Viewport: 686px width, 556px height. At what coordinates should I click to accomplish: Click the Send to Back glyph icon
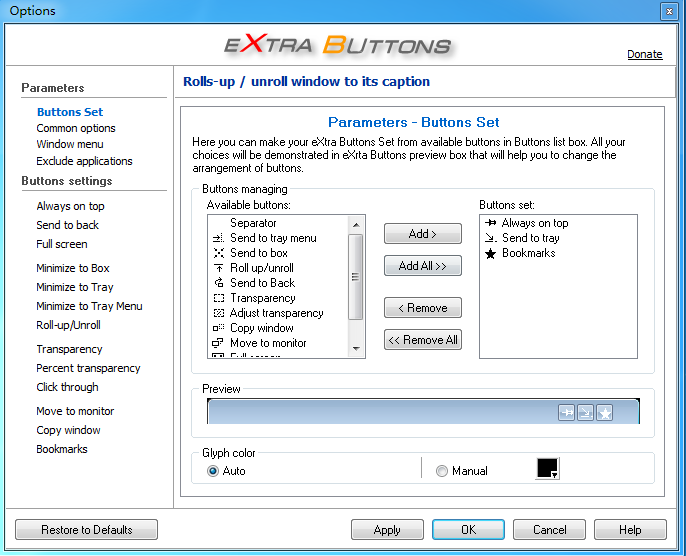pos(218,283)
